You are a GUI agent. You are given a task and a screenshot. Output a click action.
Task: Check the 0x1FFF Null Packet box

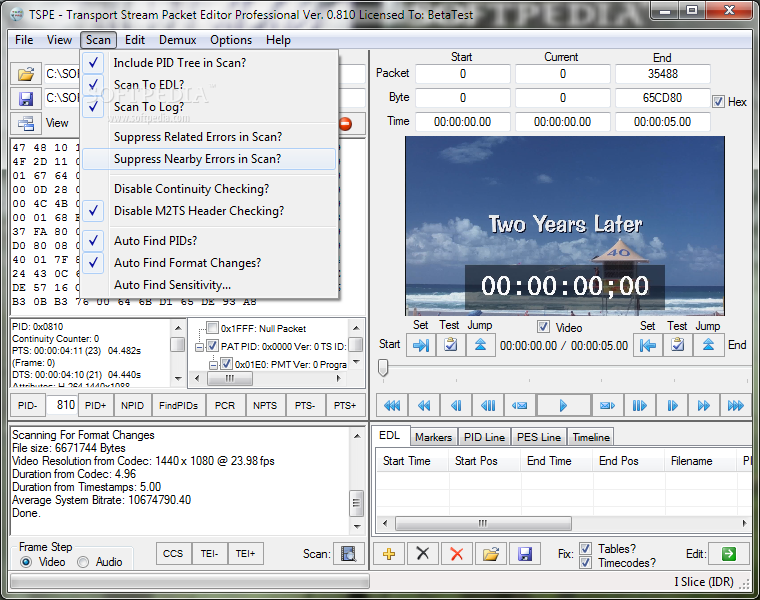point(212,328)
